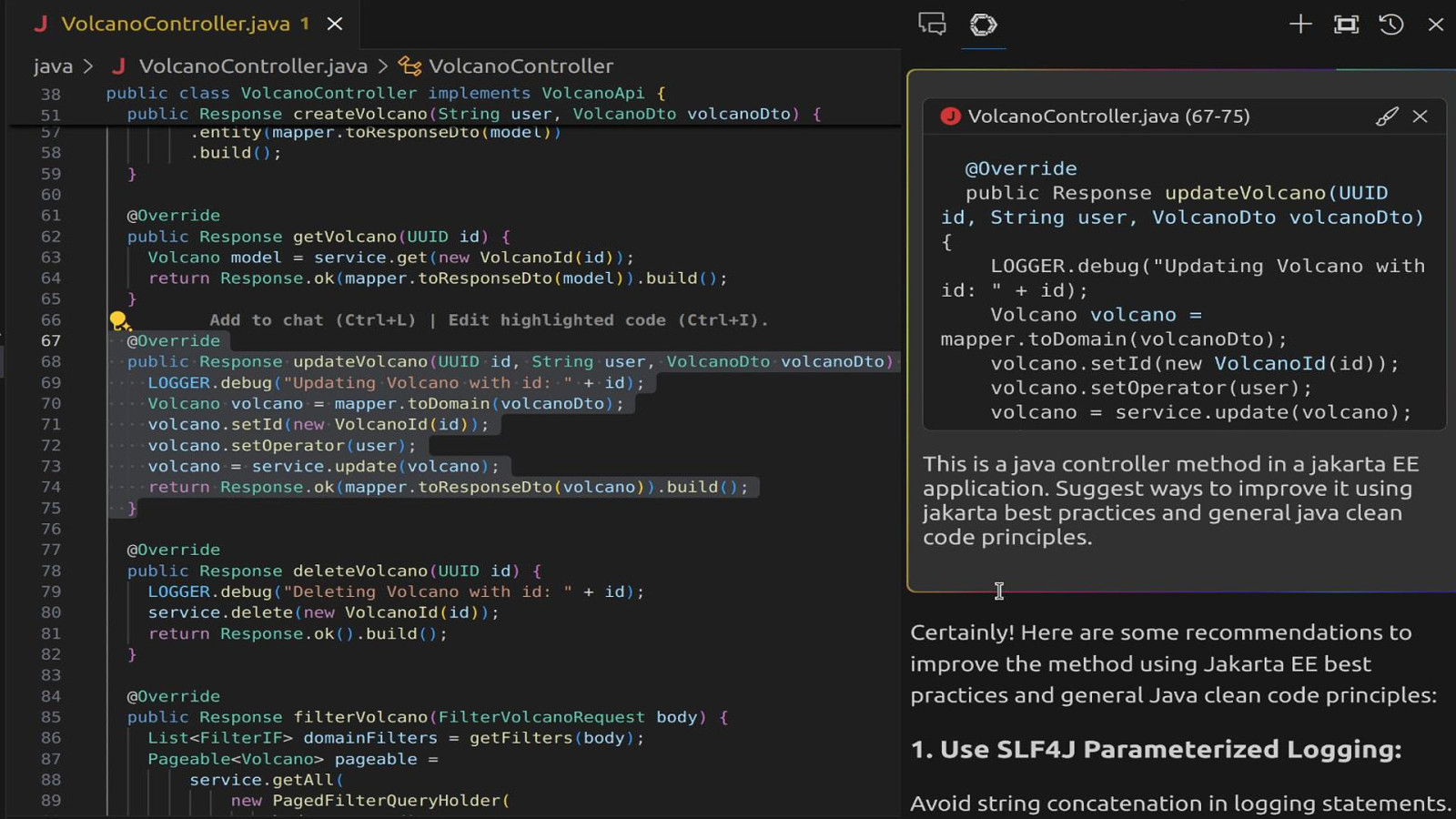Click 'updateVolcano' method name in editor
This screenshot has width=1456, height=819.
pyautogui.click(x=360, y=362)
